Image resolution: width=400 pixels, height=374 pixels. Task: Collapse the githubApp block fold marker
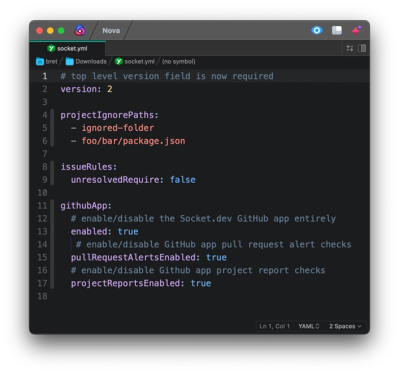tap(52, 244)
